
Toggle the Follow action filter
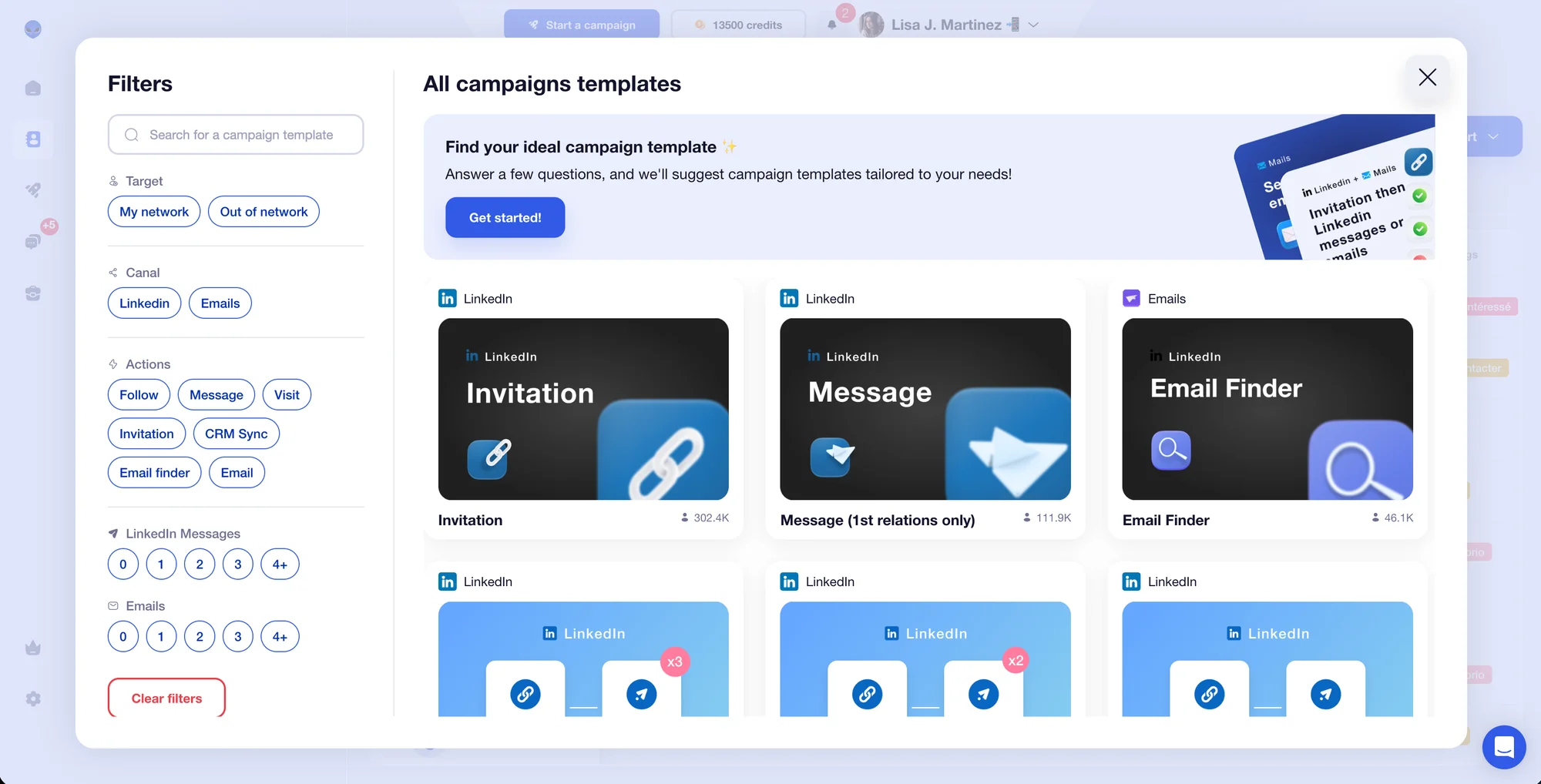click(x=139, y=395)
